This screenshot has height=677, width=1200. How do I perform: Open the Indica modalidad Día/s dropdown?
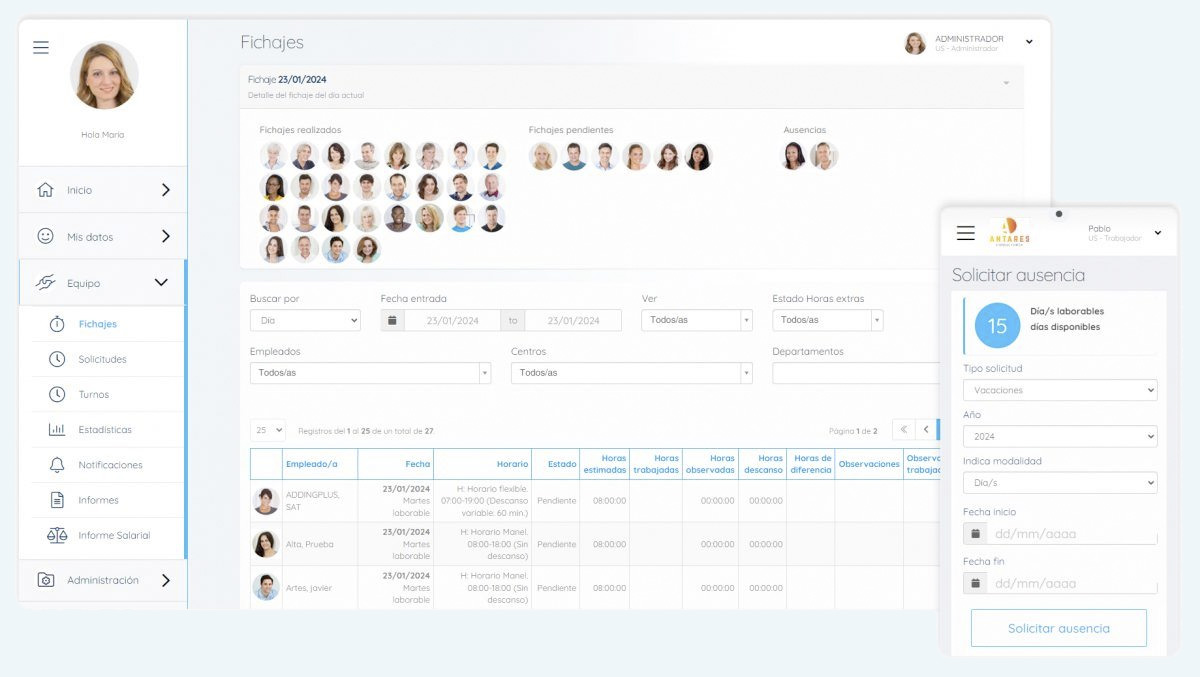point(1060,483)
